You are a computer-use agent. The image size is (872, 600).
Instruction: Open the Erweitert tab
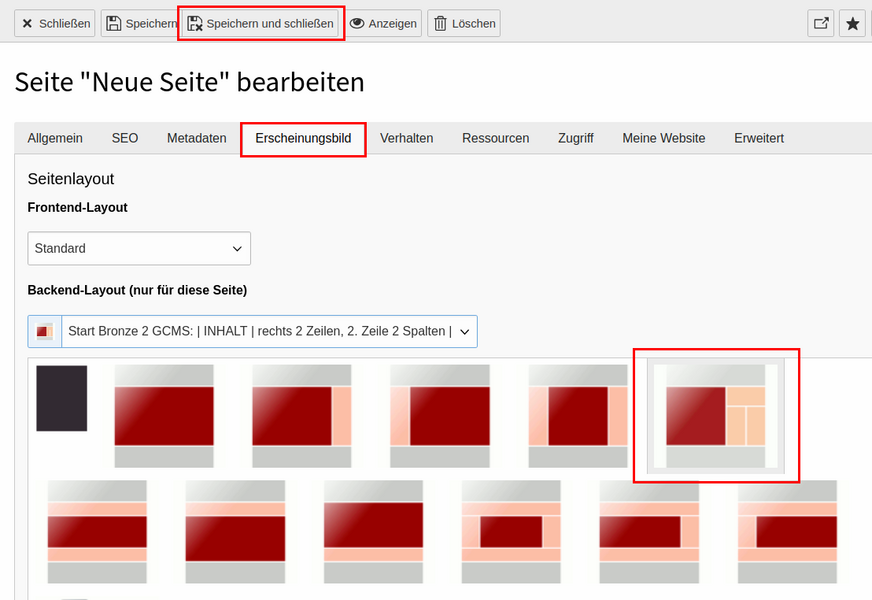click(759, 138)
